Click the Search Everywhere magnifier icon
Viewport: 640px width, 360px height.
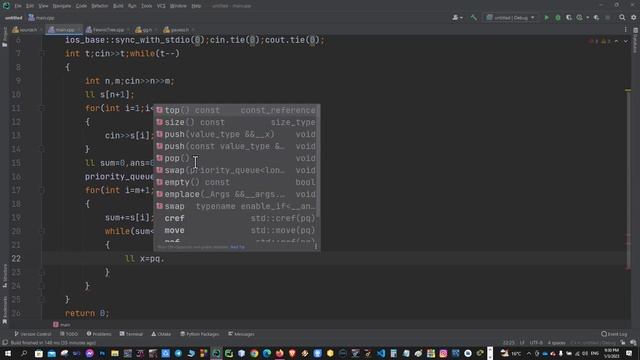pyautogui.click(x=622, y=18)
